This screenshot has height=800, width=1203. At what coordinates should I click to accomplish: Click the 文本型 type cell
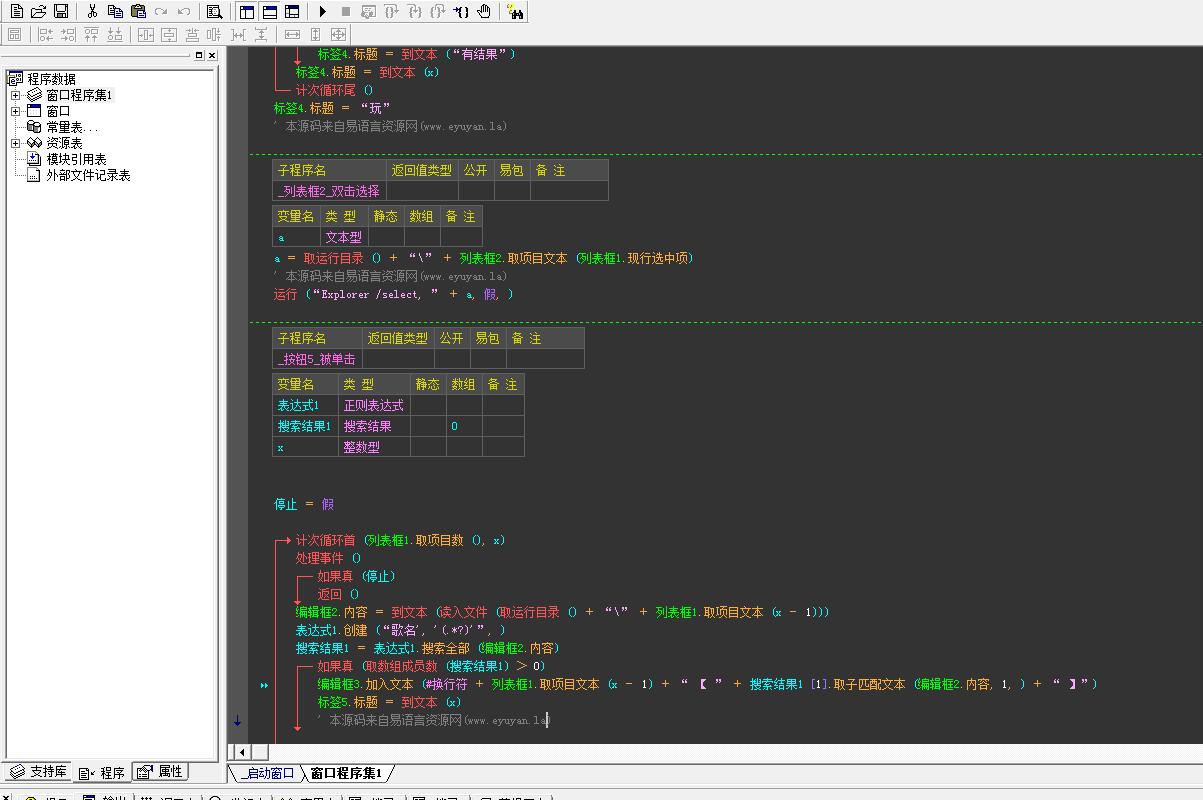click(x=344, y=237)
